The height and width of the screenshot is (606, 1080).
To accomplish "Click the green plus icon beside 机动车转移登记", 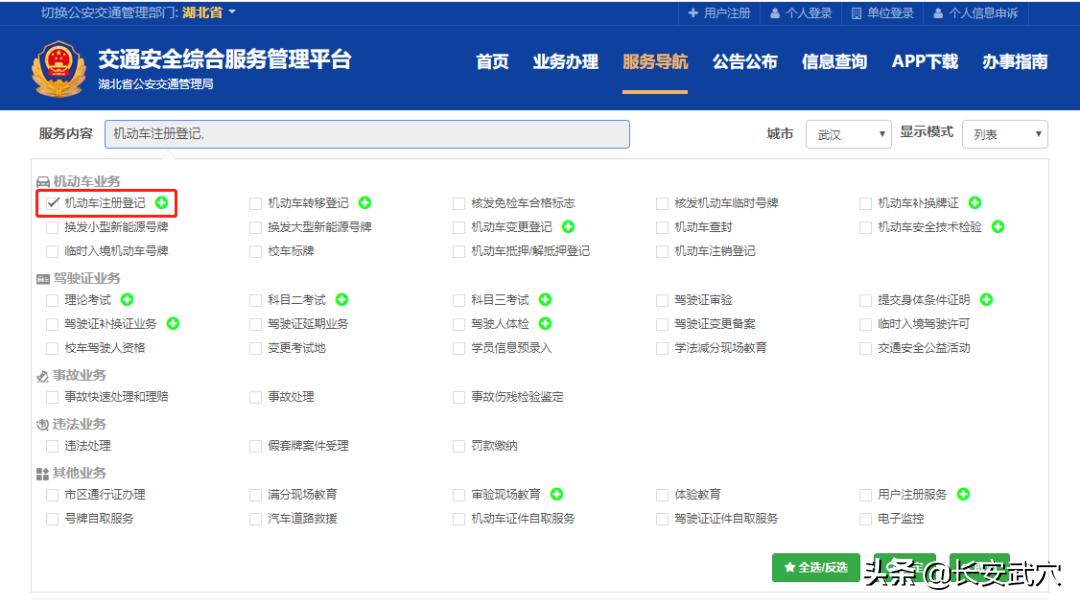I will pyautogui.click(x=365, y=203).
